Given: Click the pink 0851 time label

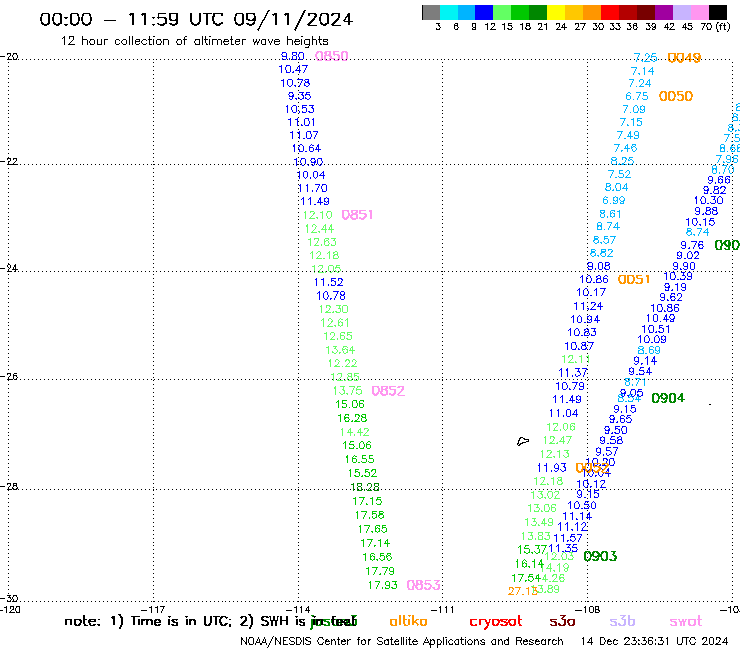Looking at the screenshot, I should tap(357, 215).
